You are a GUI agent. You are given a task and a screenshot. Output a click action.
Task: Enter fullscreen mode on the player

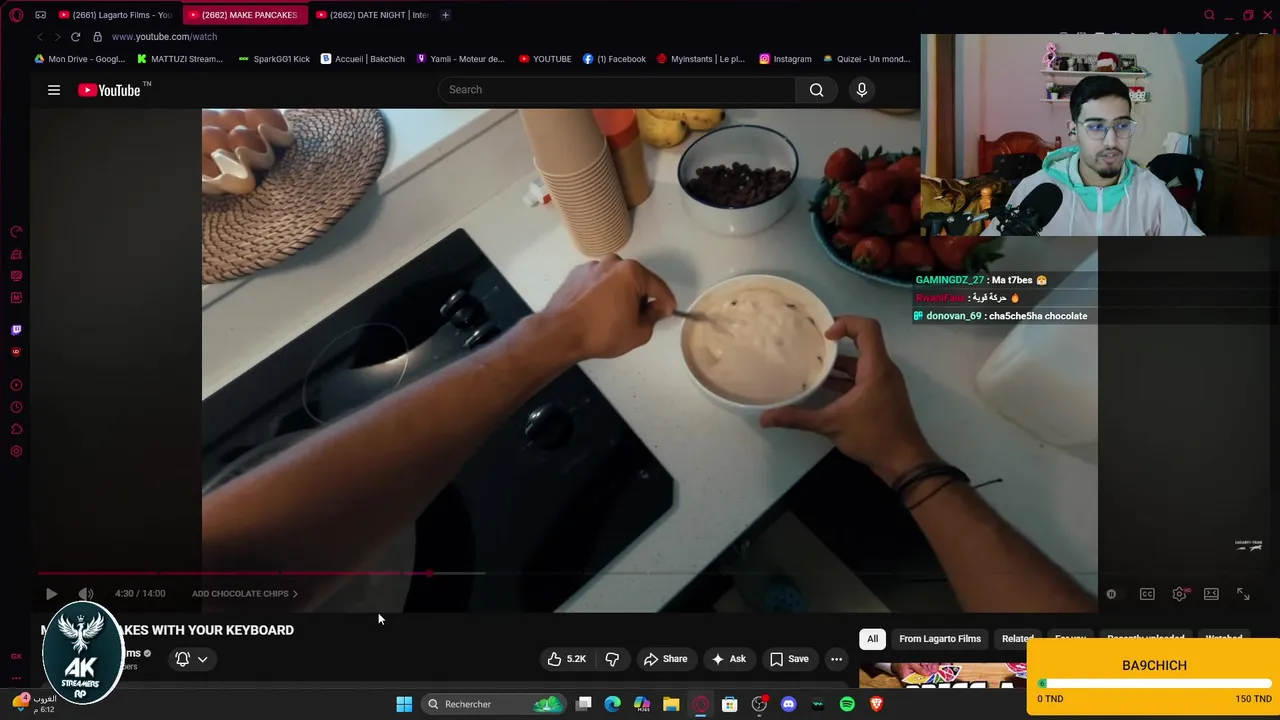[1243, 594]
